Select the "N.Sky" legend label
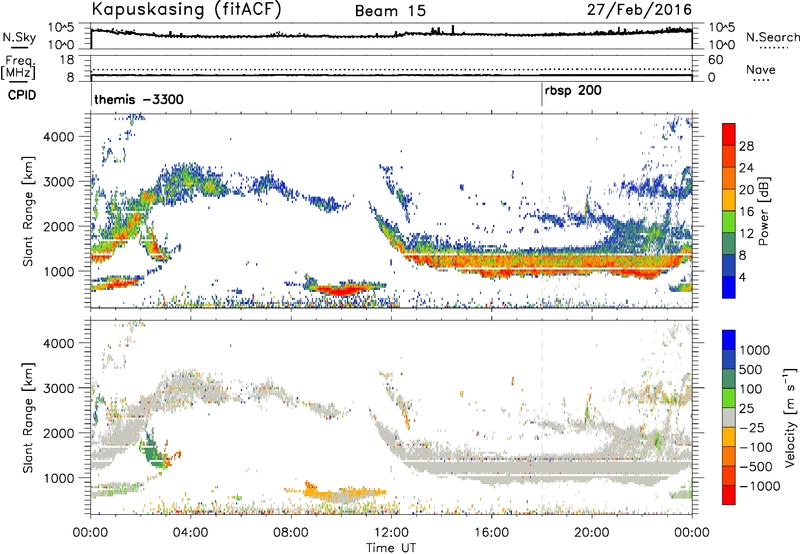800x554 pixels. pyautogui.click(x=19, y=37)
